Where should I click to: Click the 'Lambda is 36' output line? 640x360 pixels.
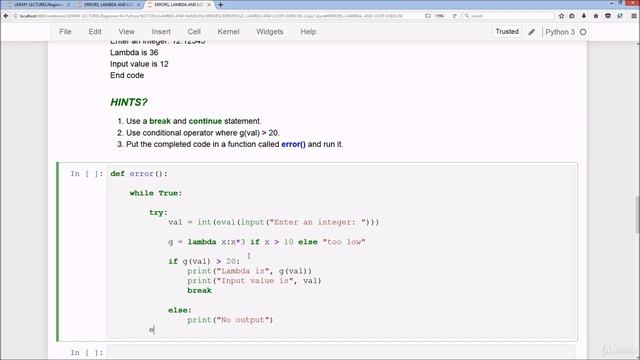(134, 53)
